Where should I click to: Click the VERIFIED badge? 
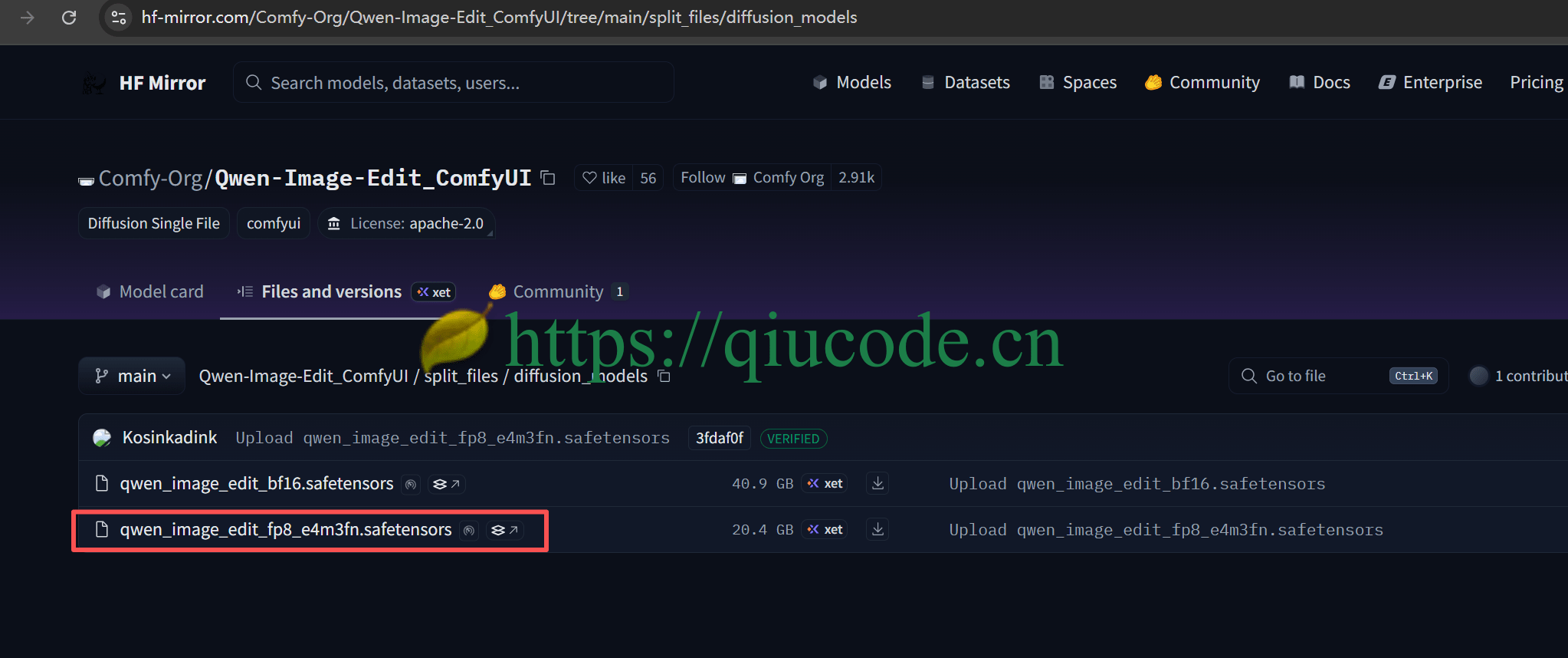pos(793,439)
